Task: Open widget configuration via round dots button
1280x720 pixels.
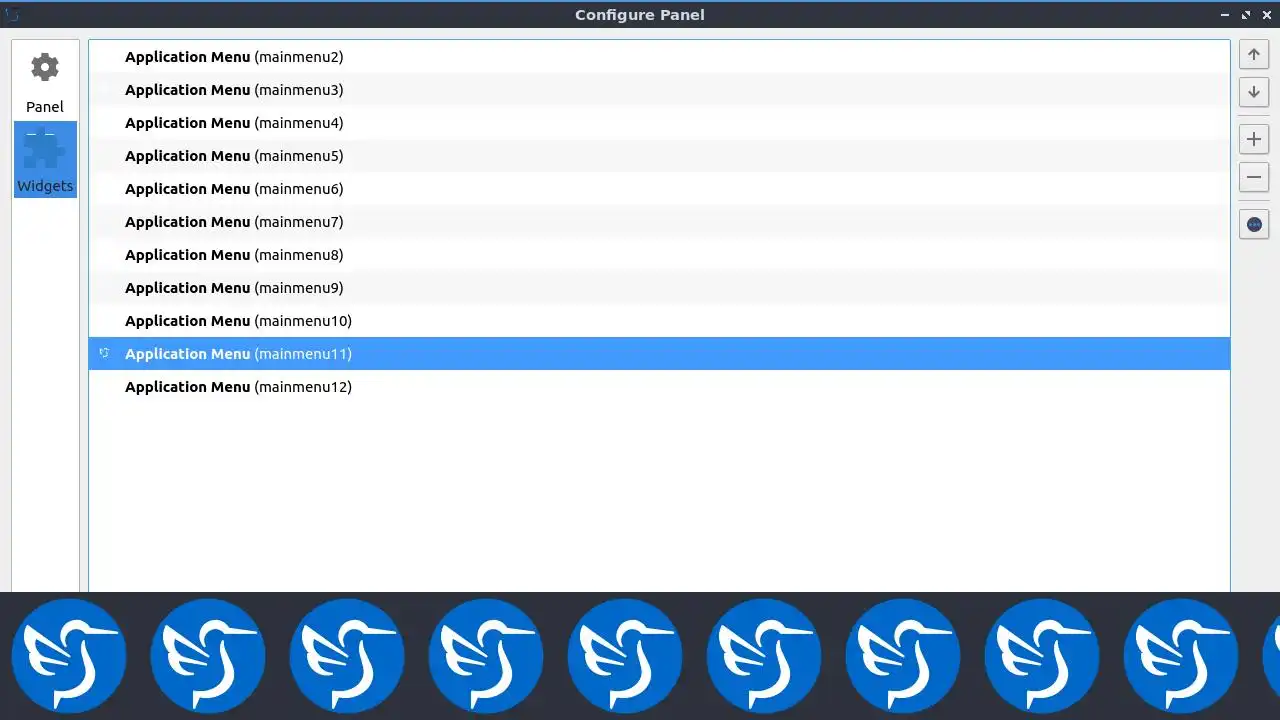Action: [x=1254, y=224]
